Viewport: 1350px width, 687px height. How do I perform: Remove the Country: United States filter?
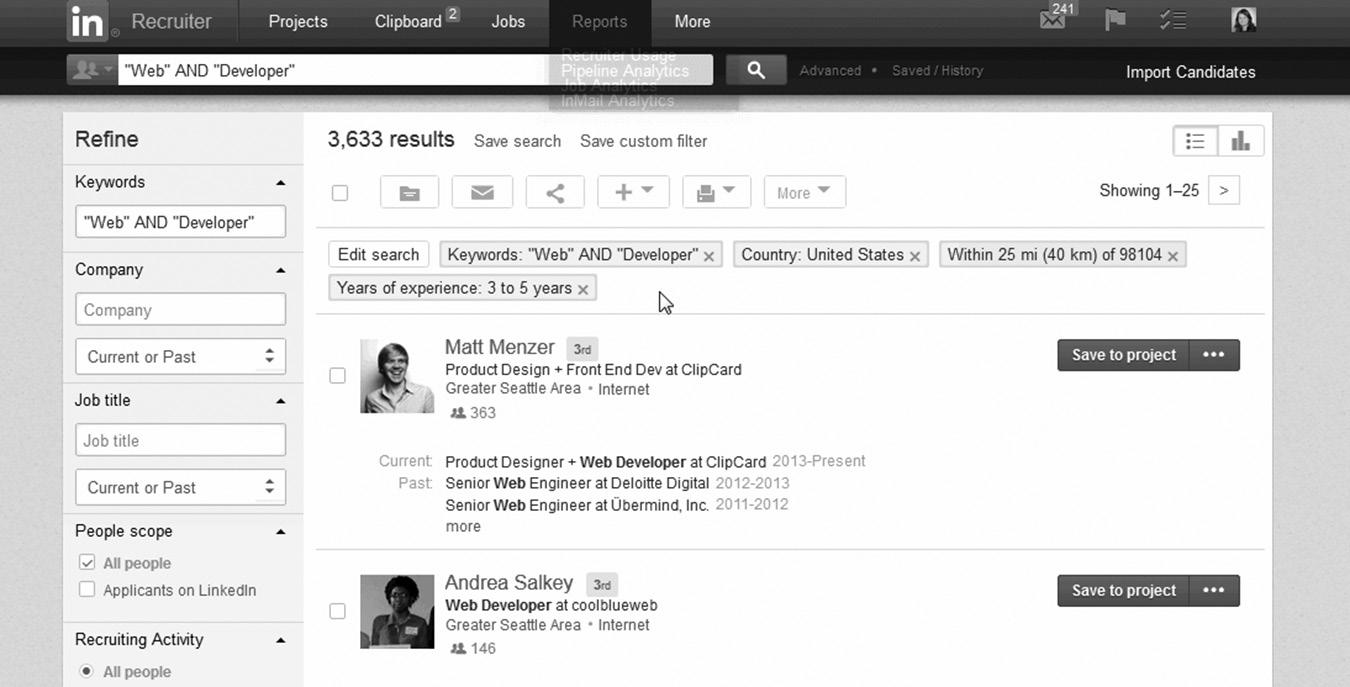tap(914, 256)
